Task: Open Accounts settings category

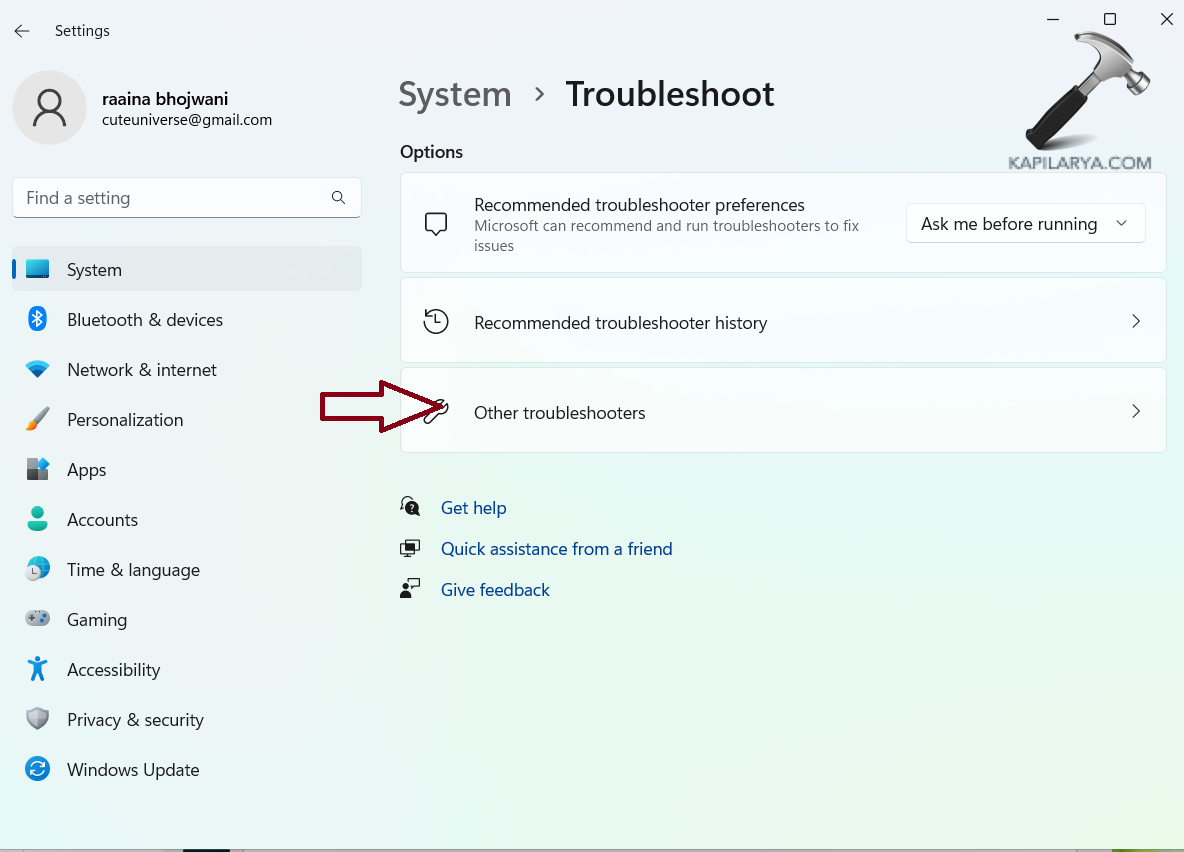Action: click(102, 520)
